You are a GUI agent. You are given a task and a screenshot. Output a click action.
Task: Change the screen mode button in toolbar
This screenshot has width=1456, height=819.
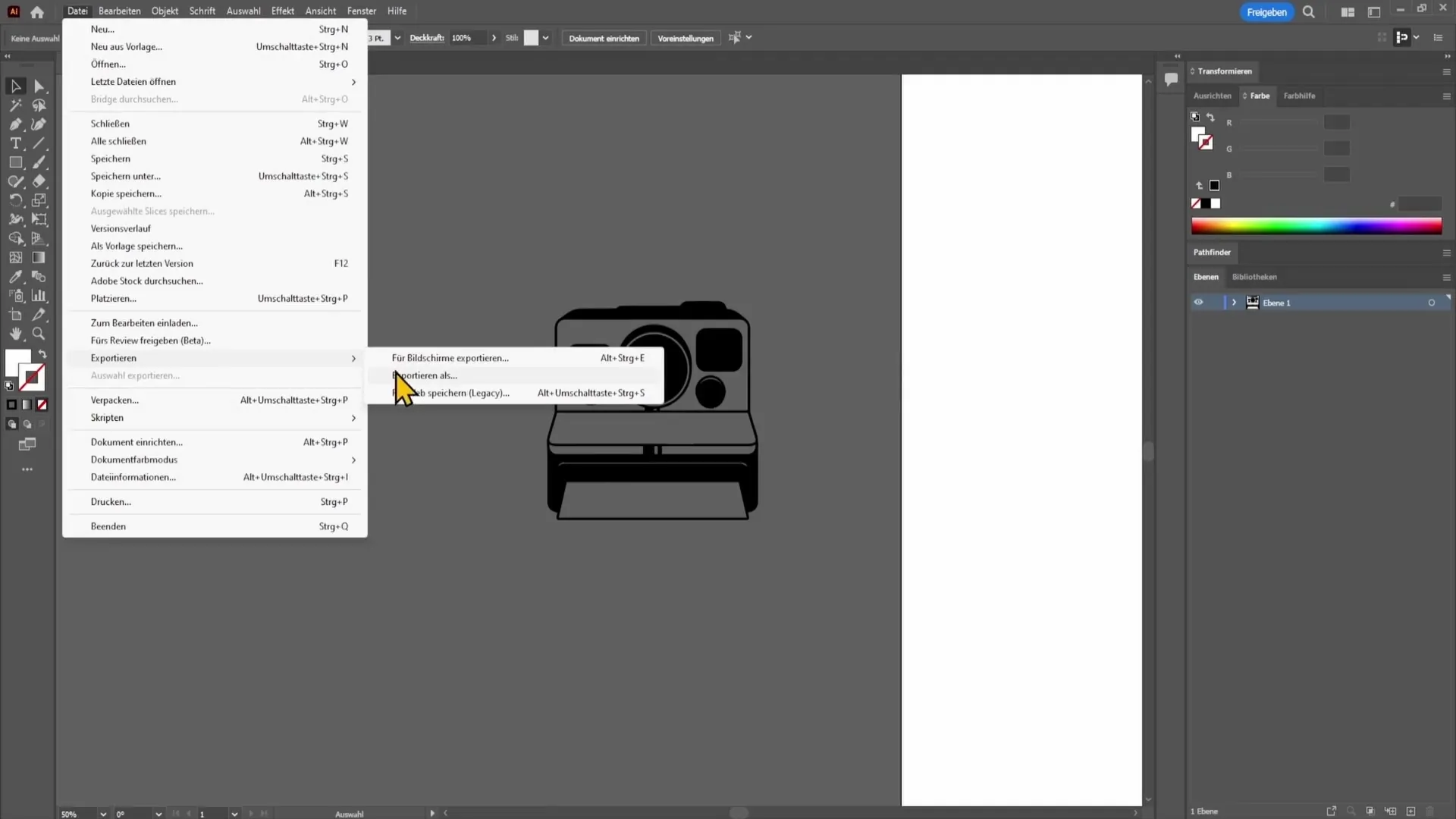click(27, 444)
